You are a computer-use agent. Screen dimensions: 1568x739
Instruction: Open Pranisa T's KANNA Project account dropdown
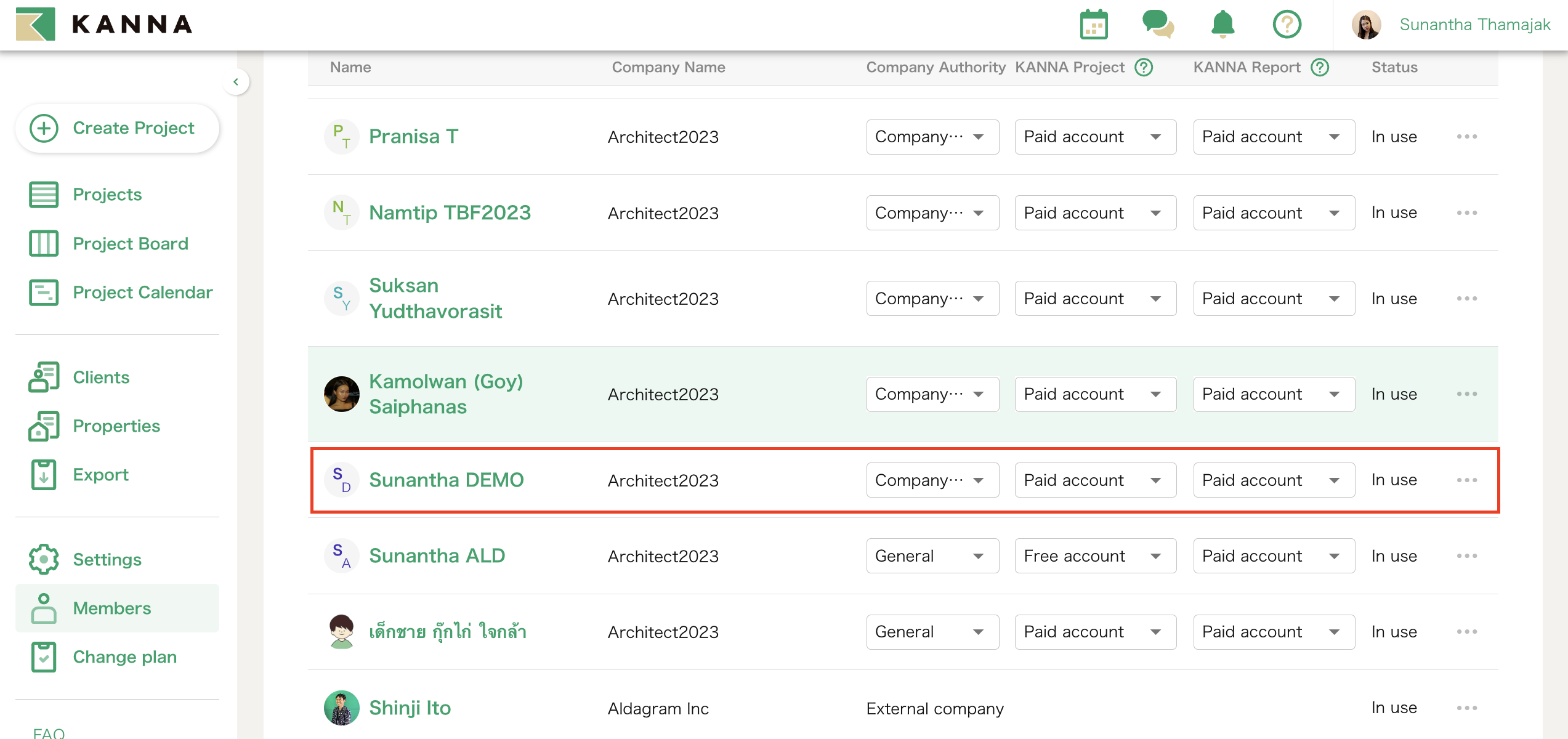pos(1095,136)
